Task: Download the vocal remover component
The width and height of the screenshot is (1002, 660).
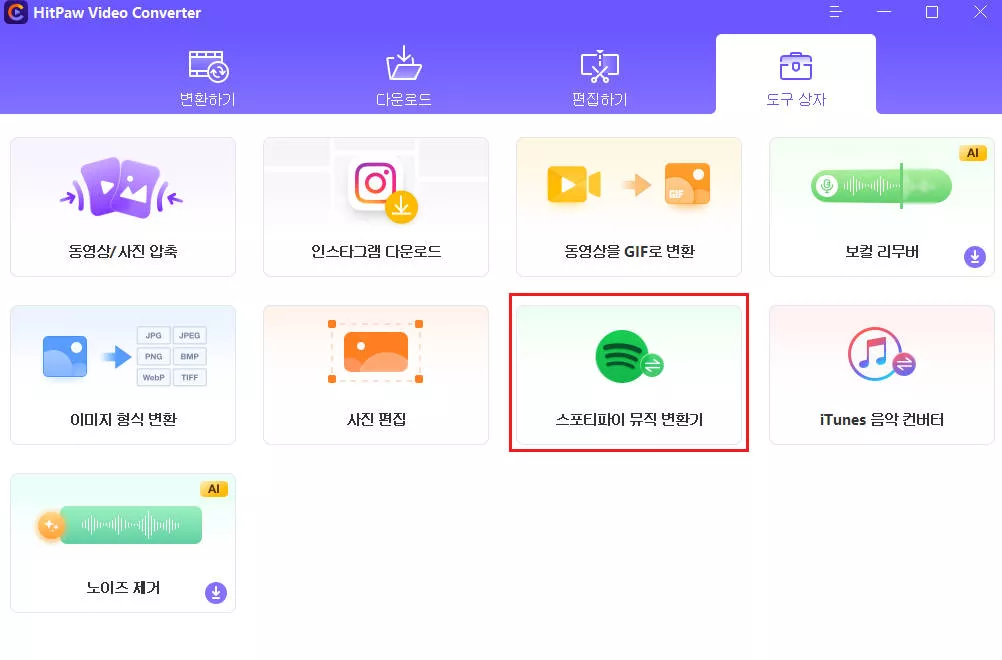Action: tap(975, 257)
